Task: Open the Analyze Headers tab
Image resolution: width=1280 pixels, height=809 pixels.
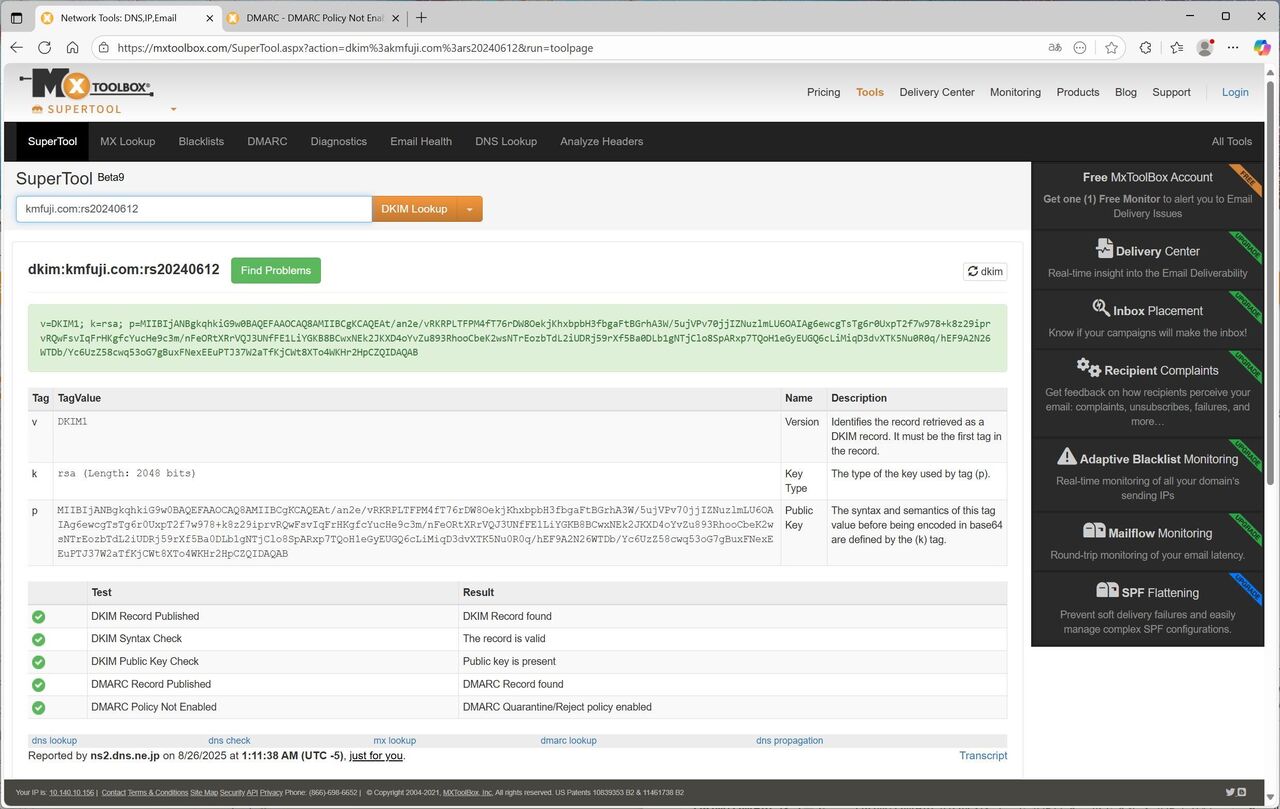Action: click(x=602, y=142)
